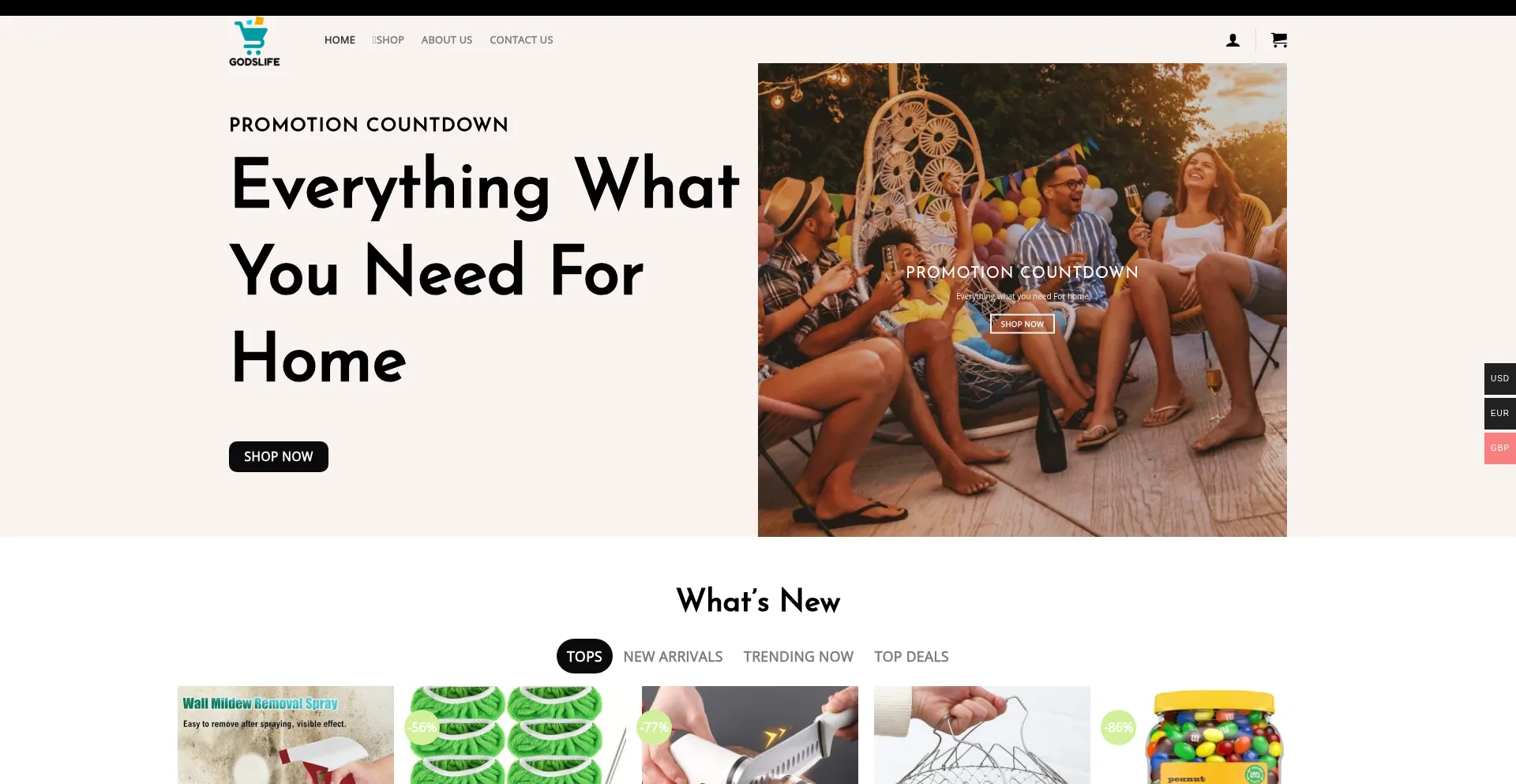
Task: Select the New Arrivals tab
Action: [673, 656]
